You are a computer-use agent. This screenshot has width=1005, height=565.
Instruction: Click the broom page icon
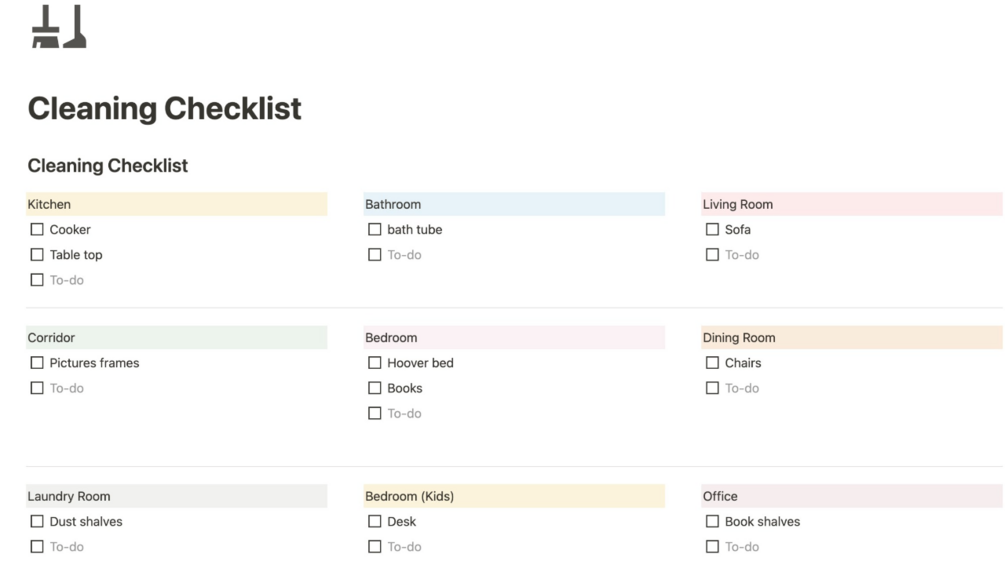tap(59, 28)
